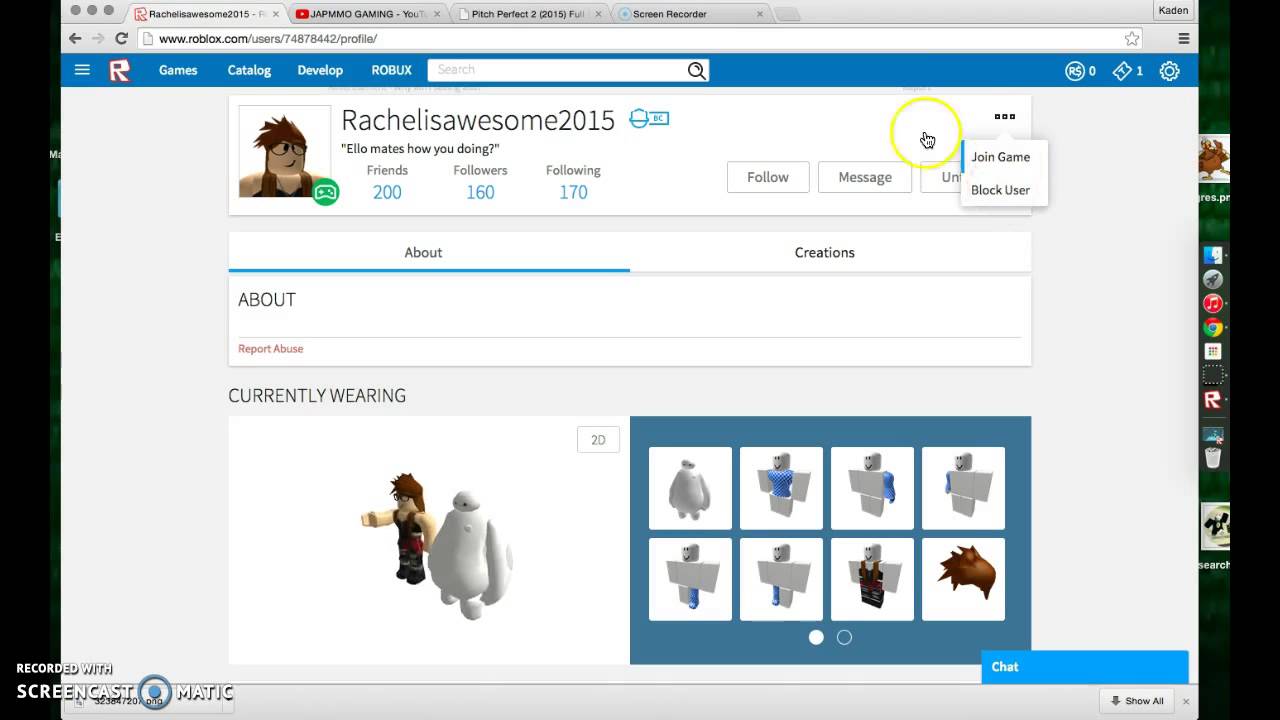Go back with browser back arrow

point(75,38)
